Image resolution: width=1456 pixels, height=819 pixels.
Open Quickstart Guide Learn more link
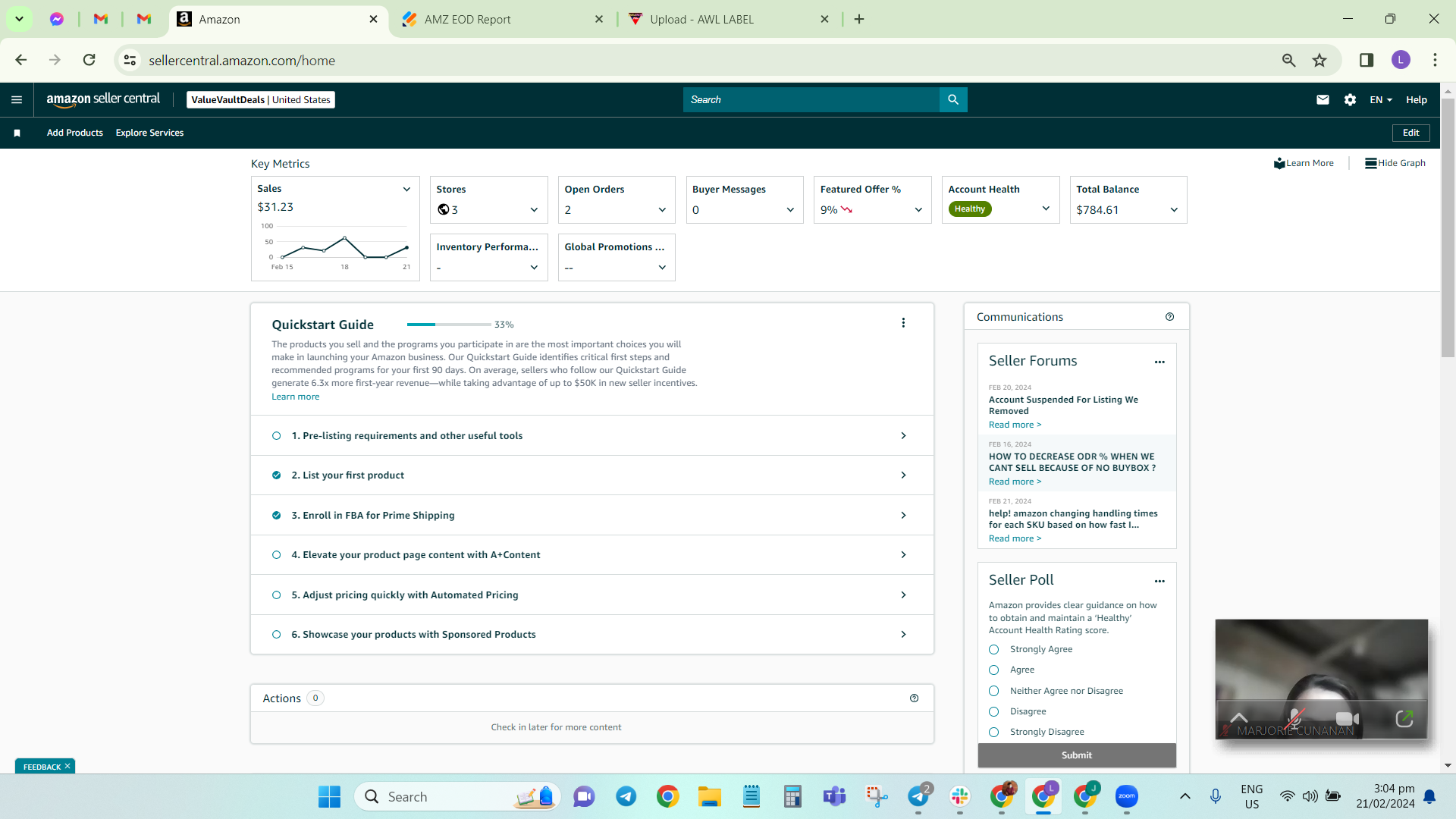point(295,397)
